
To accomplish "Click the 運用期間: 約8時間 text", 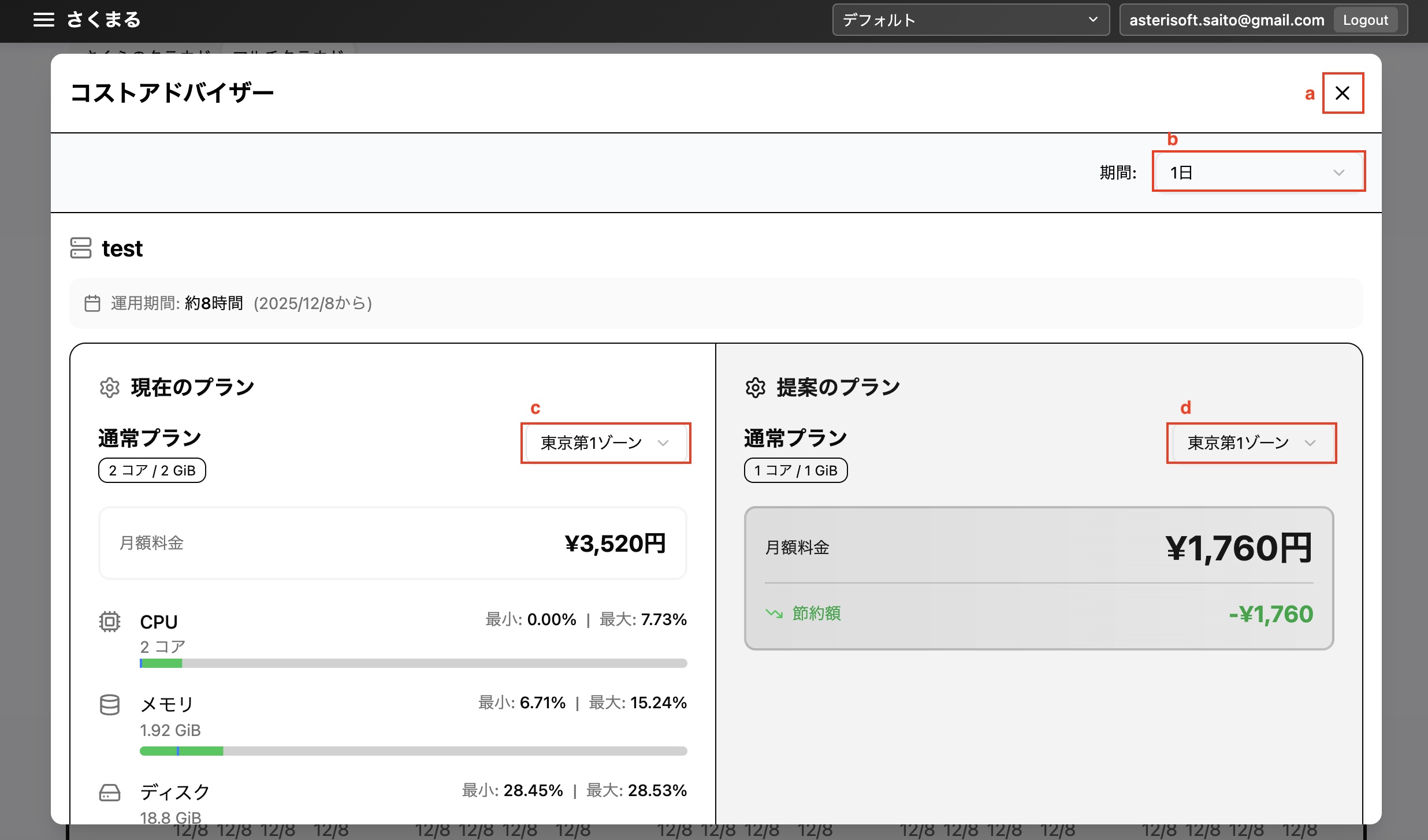I will (x=177, y=303).
